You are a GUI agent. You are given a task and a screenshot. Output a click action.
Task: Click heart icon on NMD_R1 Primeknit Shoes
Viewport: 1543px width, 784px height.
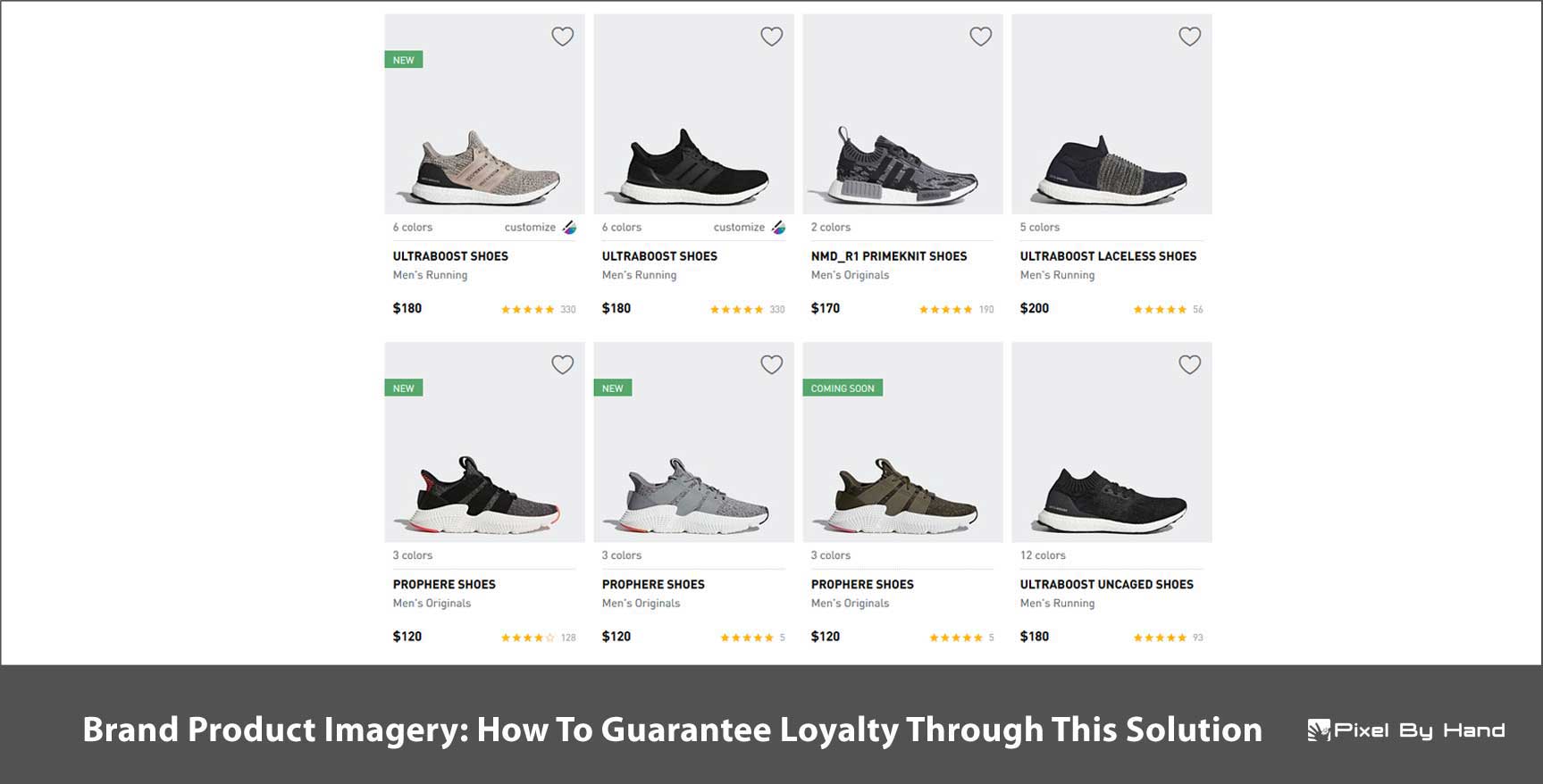coord(980,37)
